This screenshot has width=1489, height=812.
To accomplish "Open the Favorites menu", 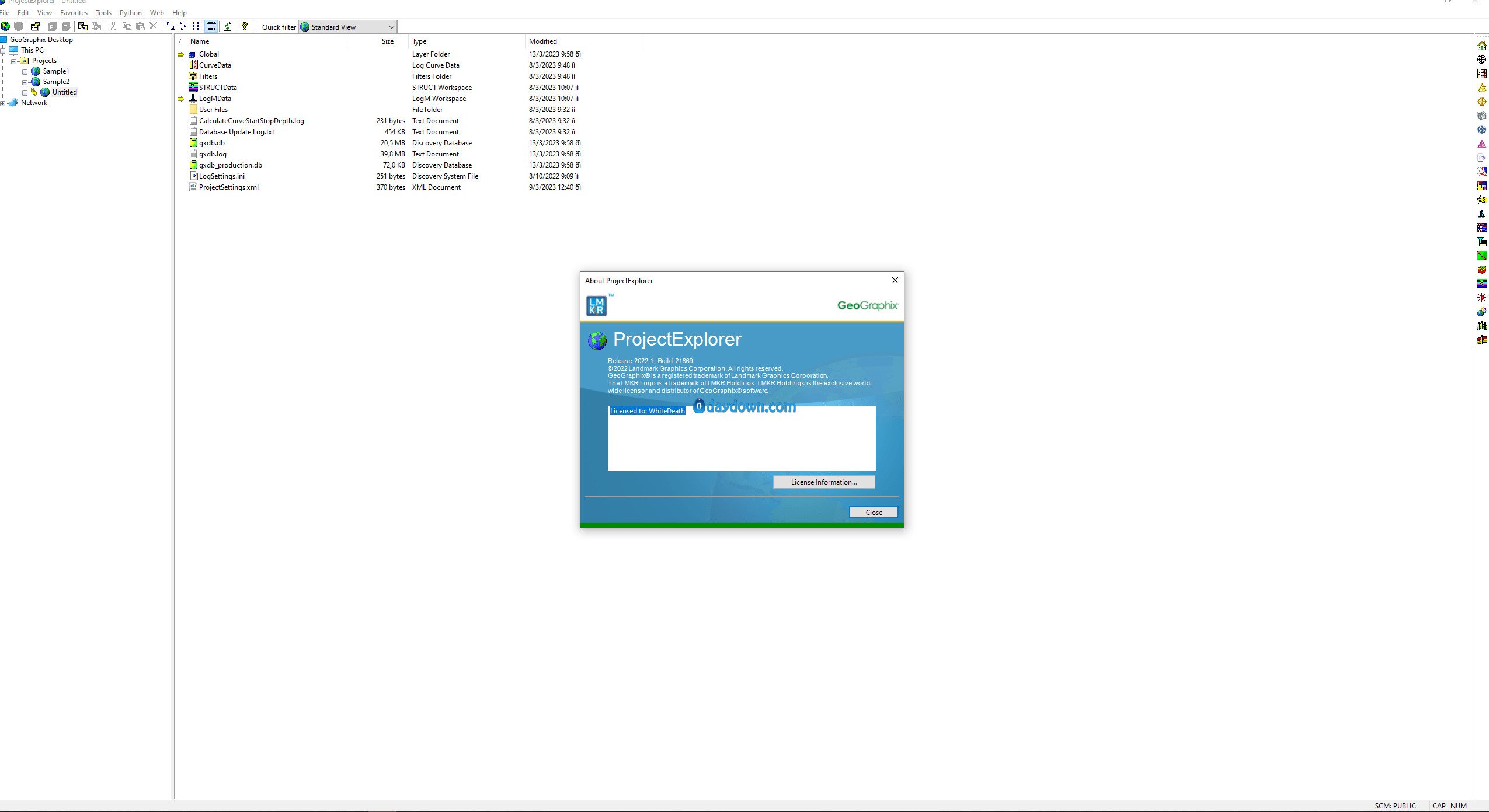I will [x=74, y=12].
